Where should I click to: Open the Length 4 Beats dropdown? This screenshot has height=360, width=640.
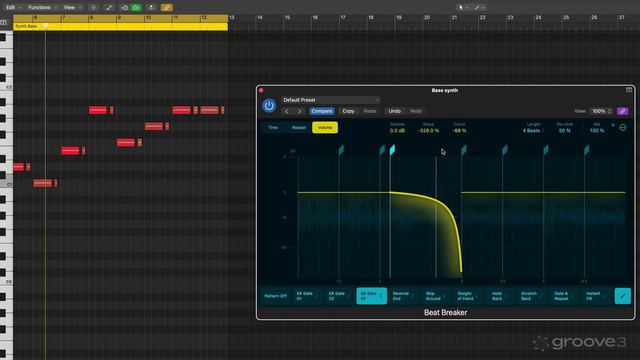(x=533, y=131)
